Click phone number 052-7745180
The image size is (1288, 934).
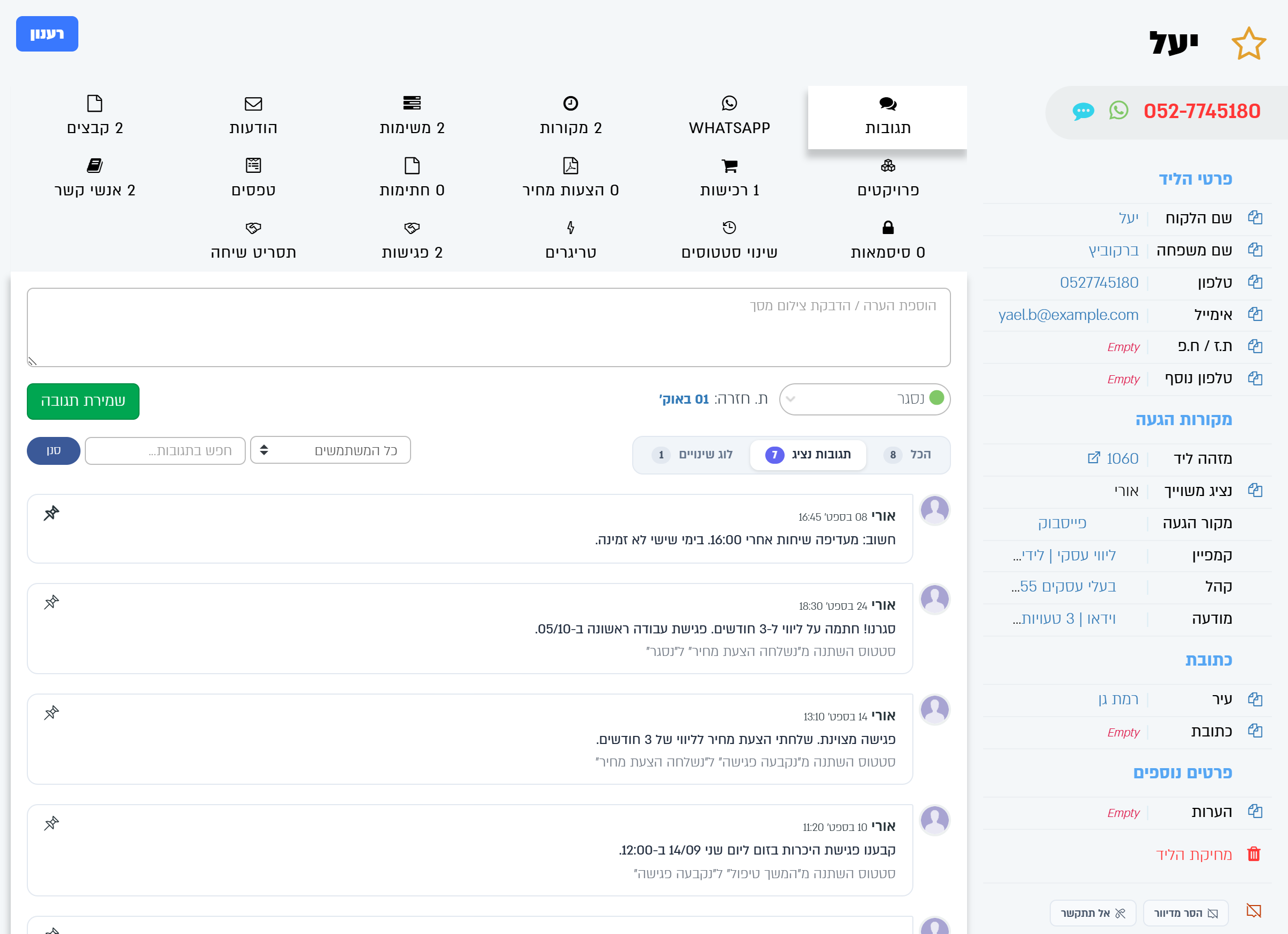coord(1202,111)
